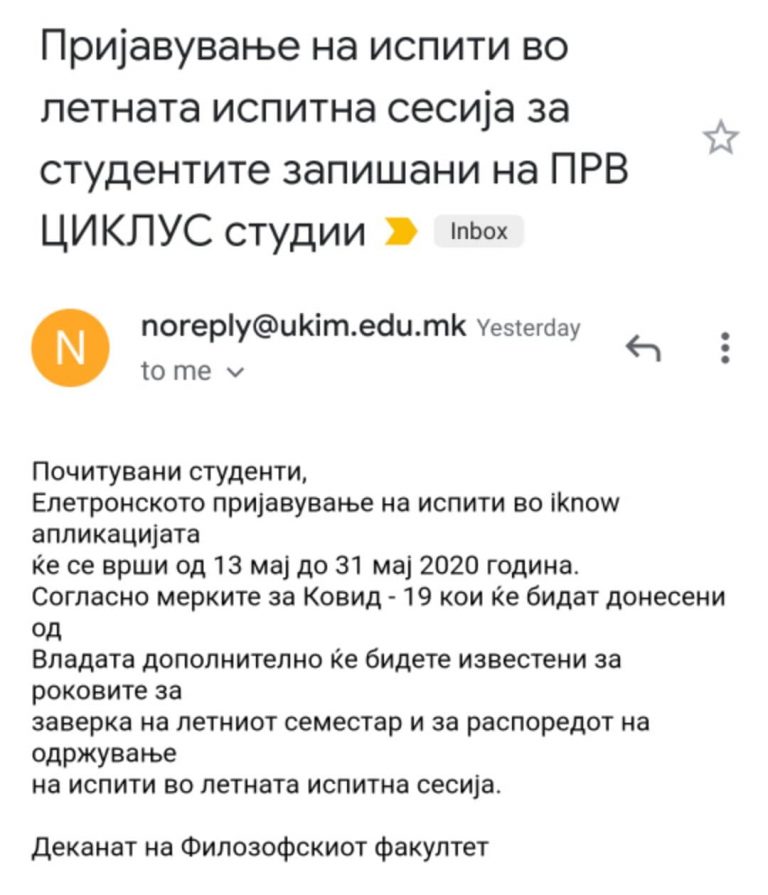Click sender address noreply@ukim.edu.mk
Image resolution: width=768 pixels, height=895 pixels.
304,327
